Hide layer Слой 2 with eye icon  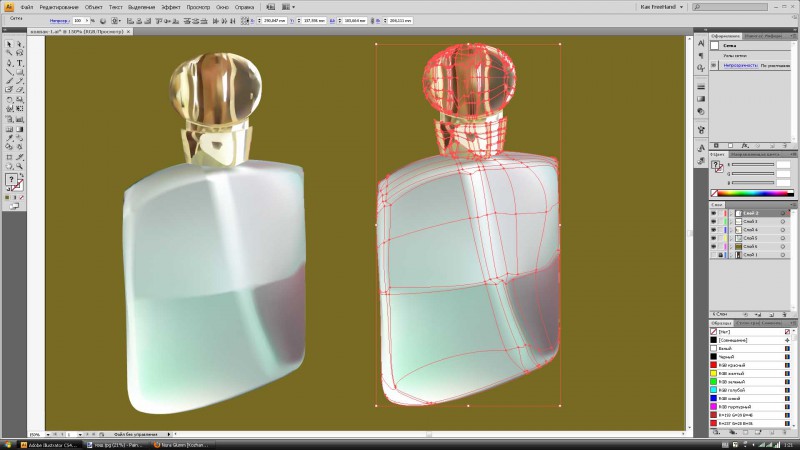point(713,213)
